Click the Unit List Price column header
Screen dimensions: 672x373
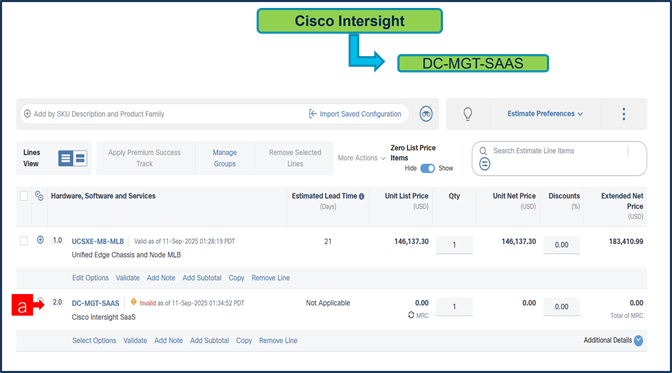click(406, 196)
